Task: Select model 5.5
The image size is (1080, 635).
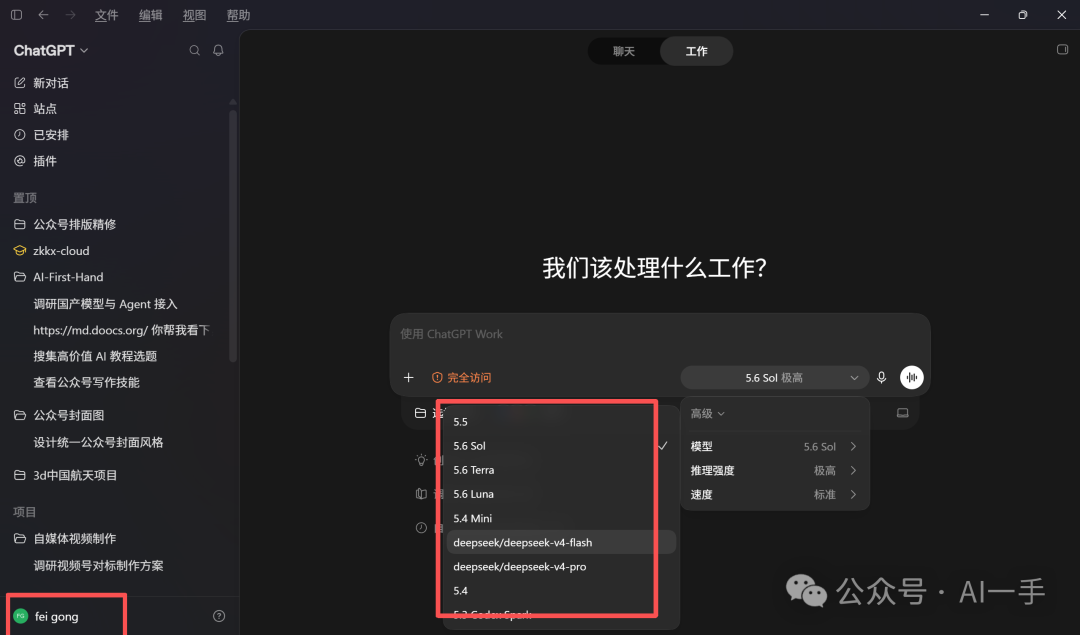Action: pyautogui.click(x=561, y=421)
